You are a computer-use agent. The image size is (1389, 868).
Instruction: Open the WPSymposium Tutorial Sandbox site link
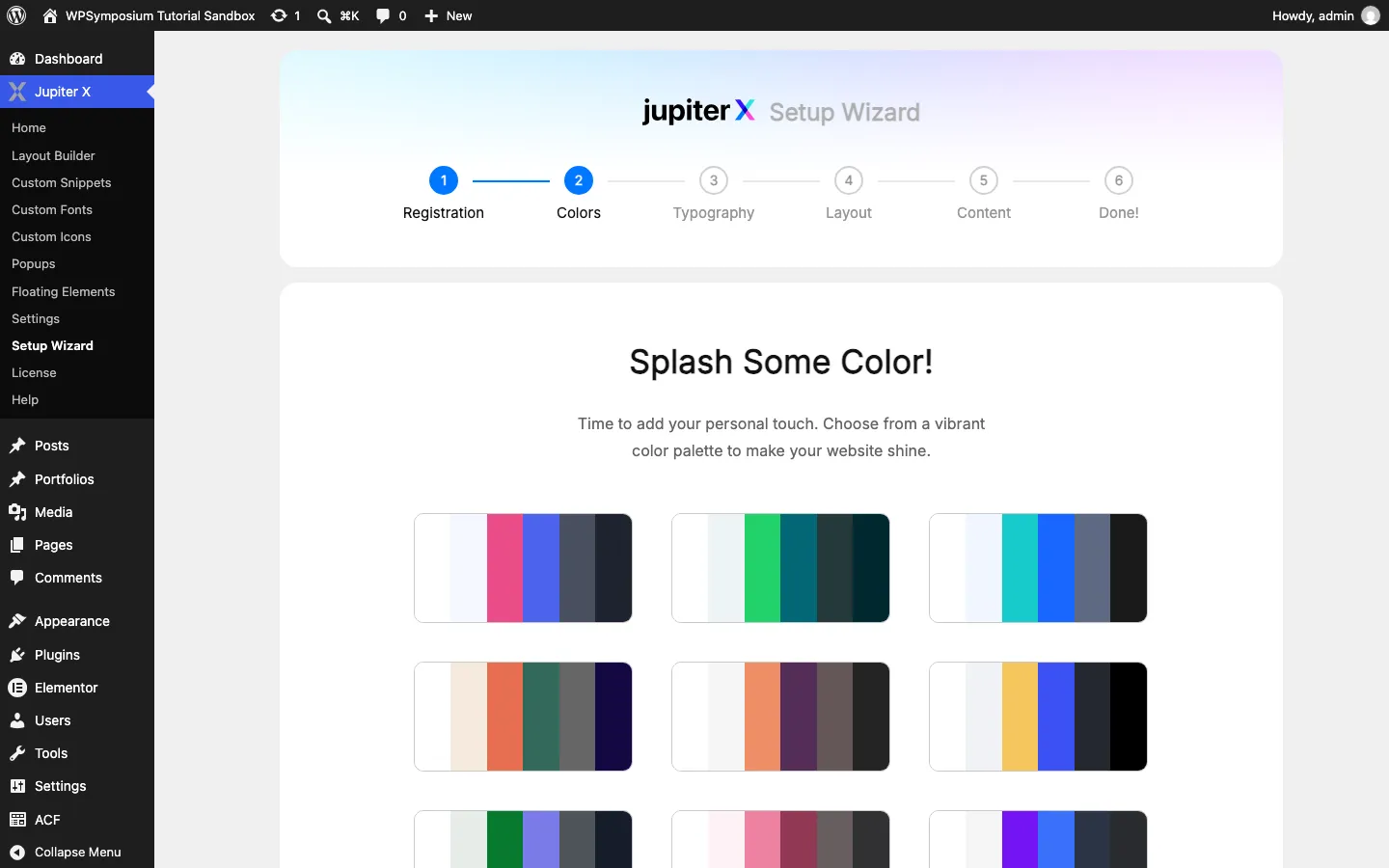click(x=150, y=15)
